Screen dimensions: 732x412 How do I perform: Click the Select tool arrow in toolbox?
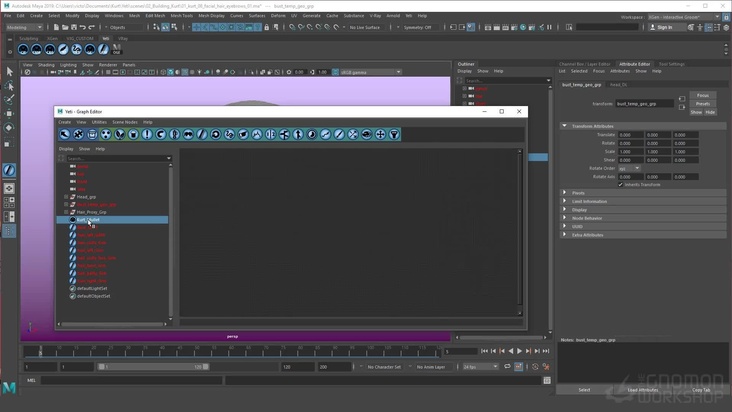click(9, 72)
